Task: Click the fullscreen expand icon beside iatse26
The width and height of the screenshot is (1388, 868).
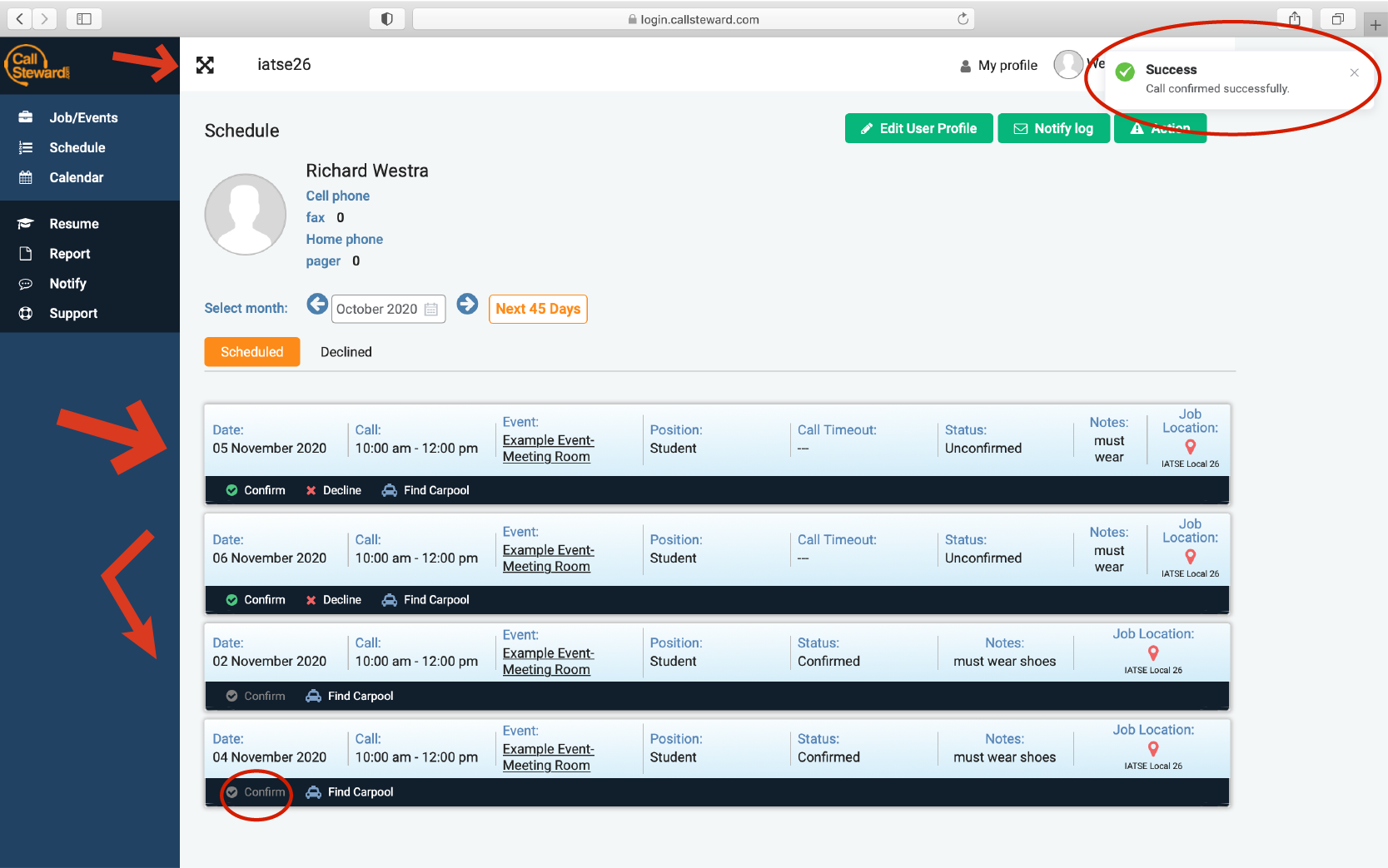Action: (x=205, y=65)
